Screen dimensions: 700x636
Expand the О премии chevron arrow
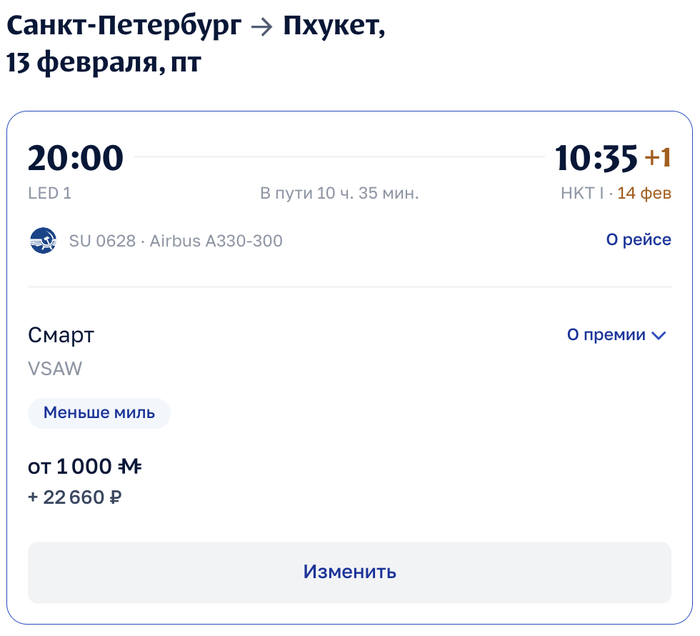pos(659,336)
